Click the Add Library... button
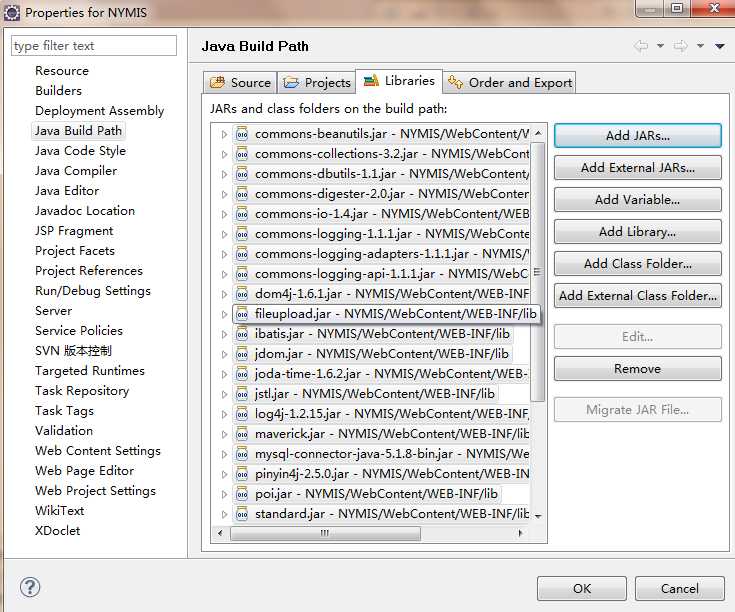735x612 pixels. tap(638, 232)
